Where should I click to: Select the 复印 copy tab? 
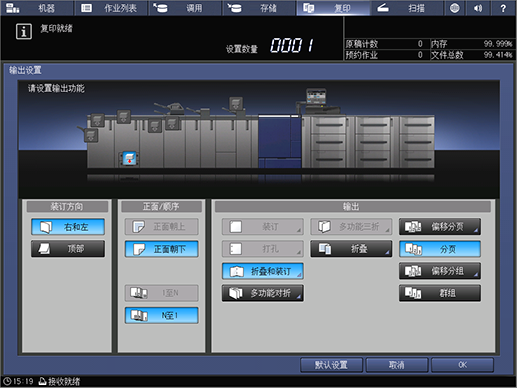(x=333, y=8)
